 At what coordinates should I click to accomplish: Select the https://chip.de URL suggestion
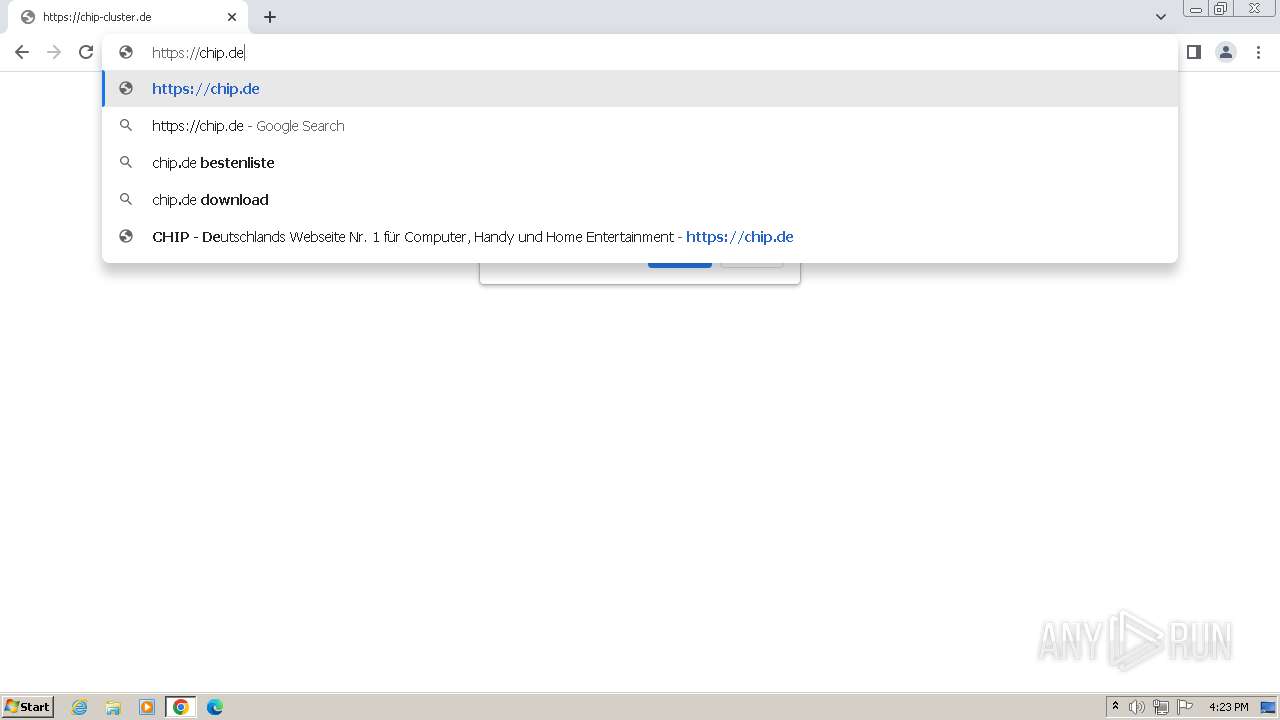tap(640, 88)
